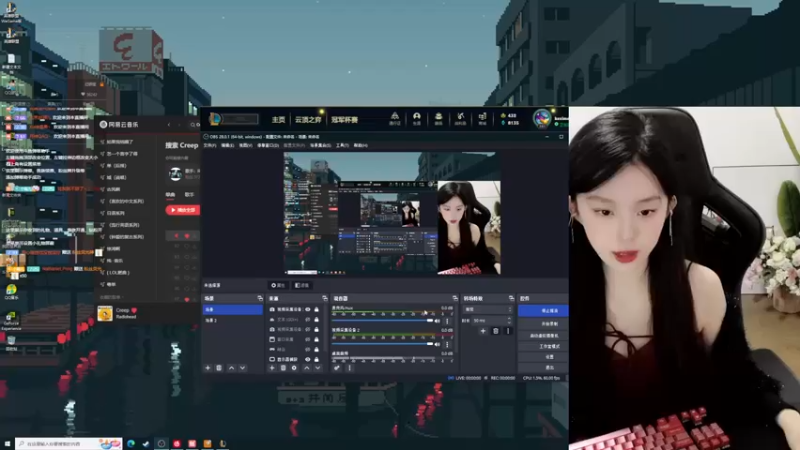Click the Creep album cover in the player bar
This screenshot has width=800, height=450.
(x=105, y=313)
